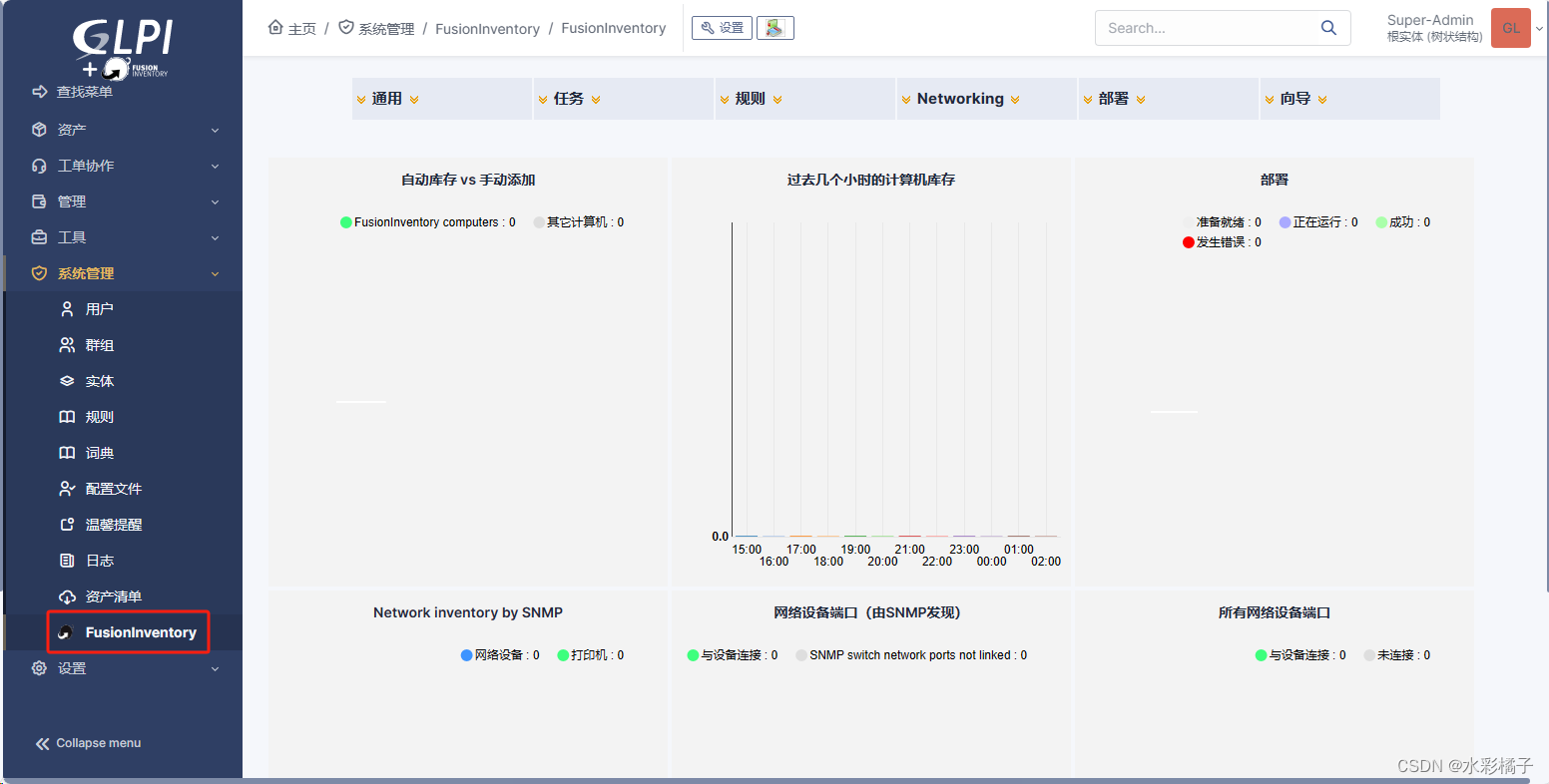Click the 正在运行 legend entry
Image resolution: width=1549 pixels, height=784 pixels.
[1319, 222]
